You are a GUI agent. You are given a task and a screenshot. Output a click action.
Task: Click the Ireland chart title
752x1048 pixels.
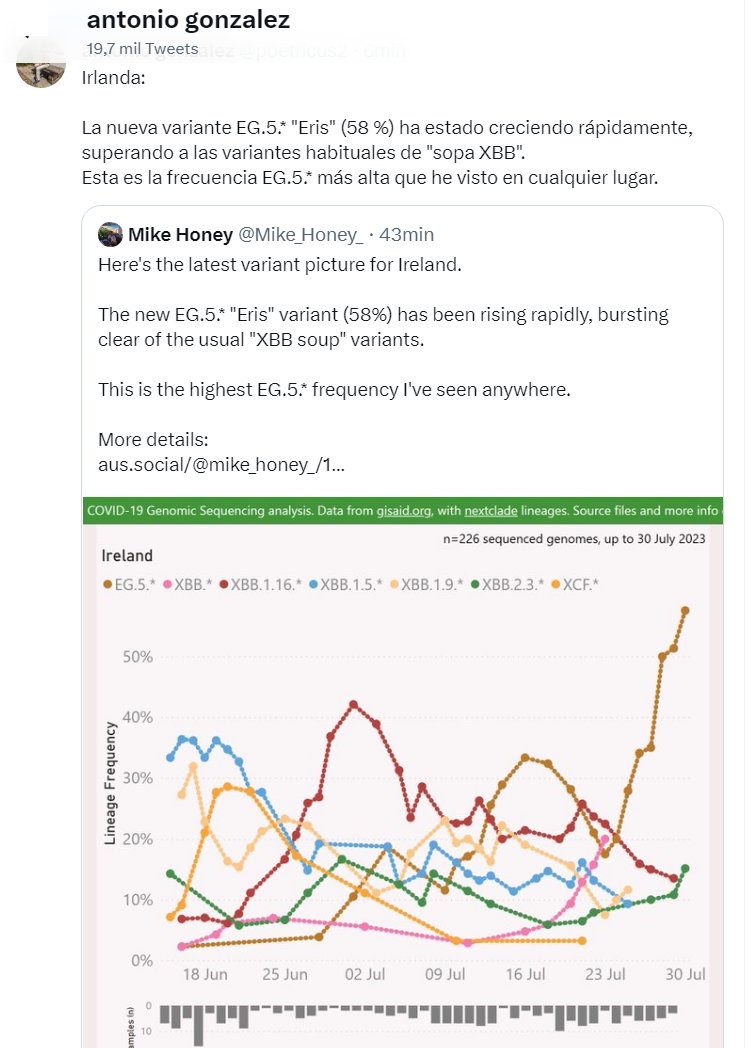click(x=128, y=555)
